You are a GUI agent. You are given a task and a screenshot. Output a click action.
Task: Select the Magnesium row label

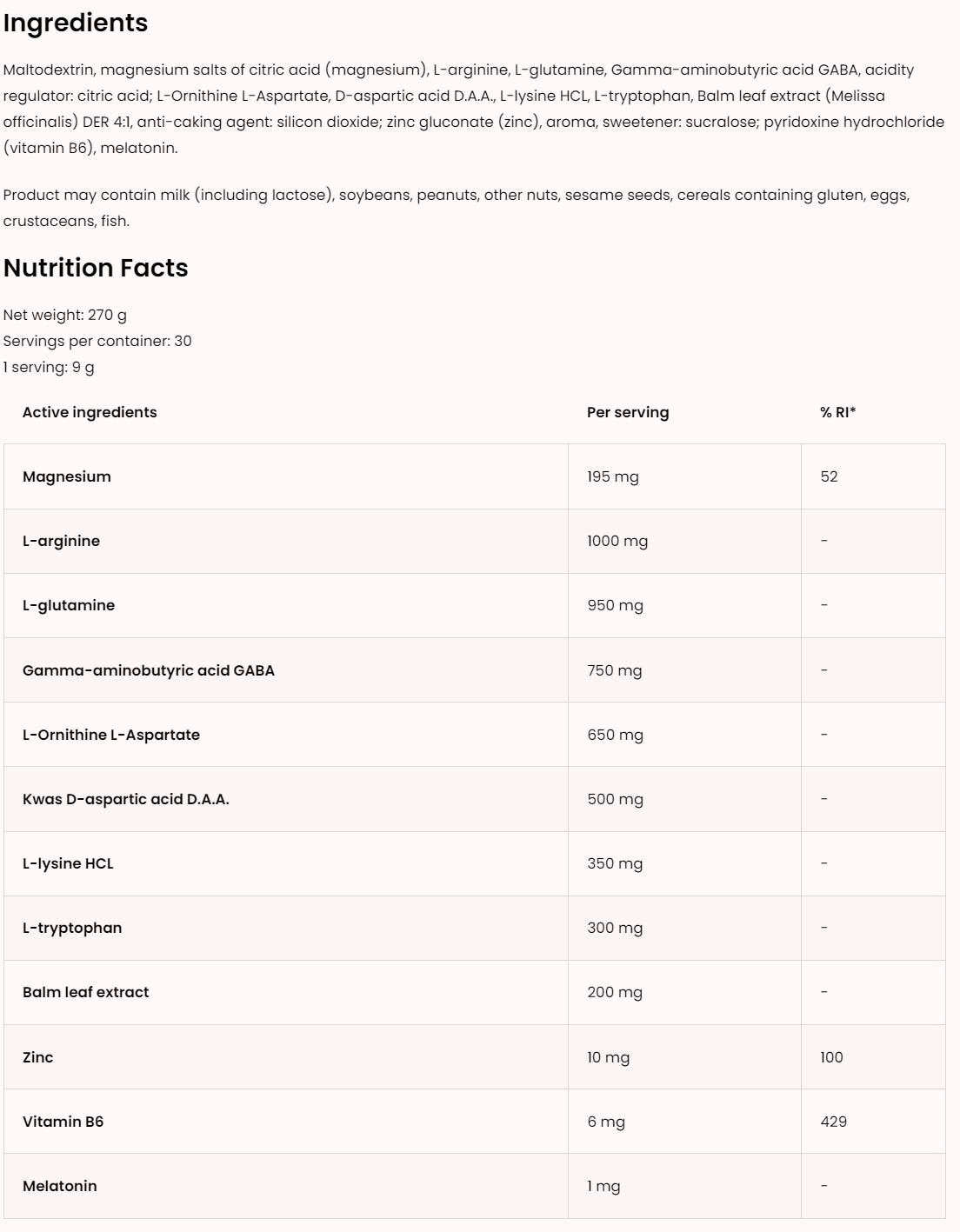pyautogui.click(x=67, y=476)
